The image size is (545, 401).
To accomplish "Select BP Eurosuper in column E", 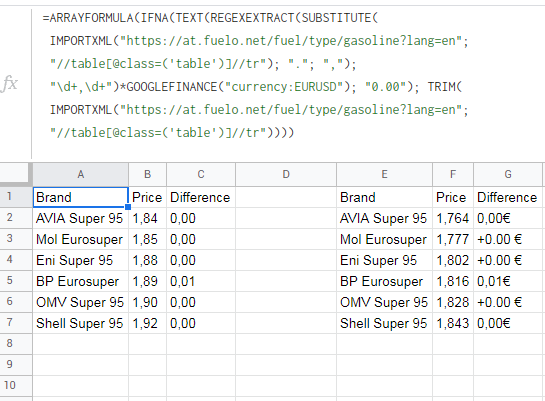I will [384, 281].
